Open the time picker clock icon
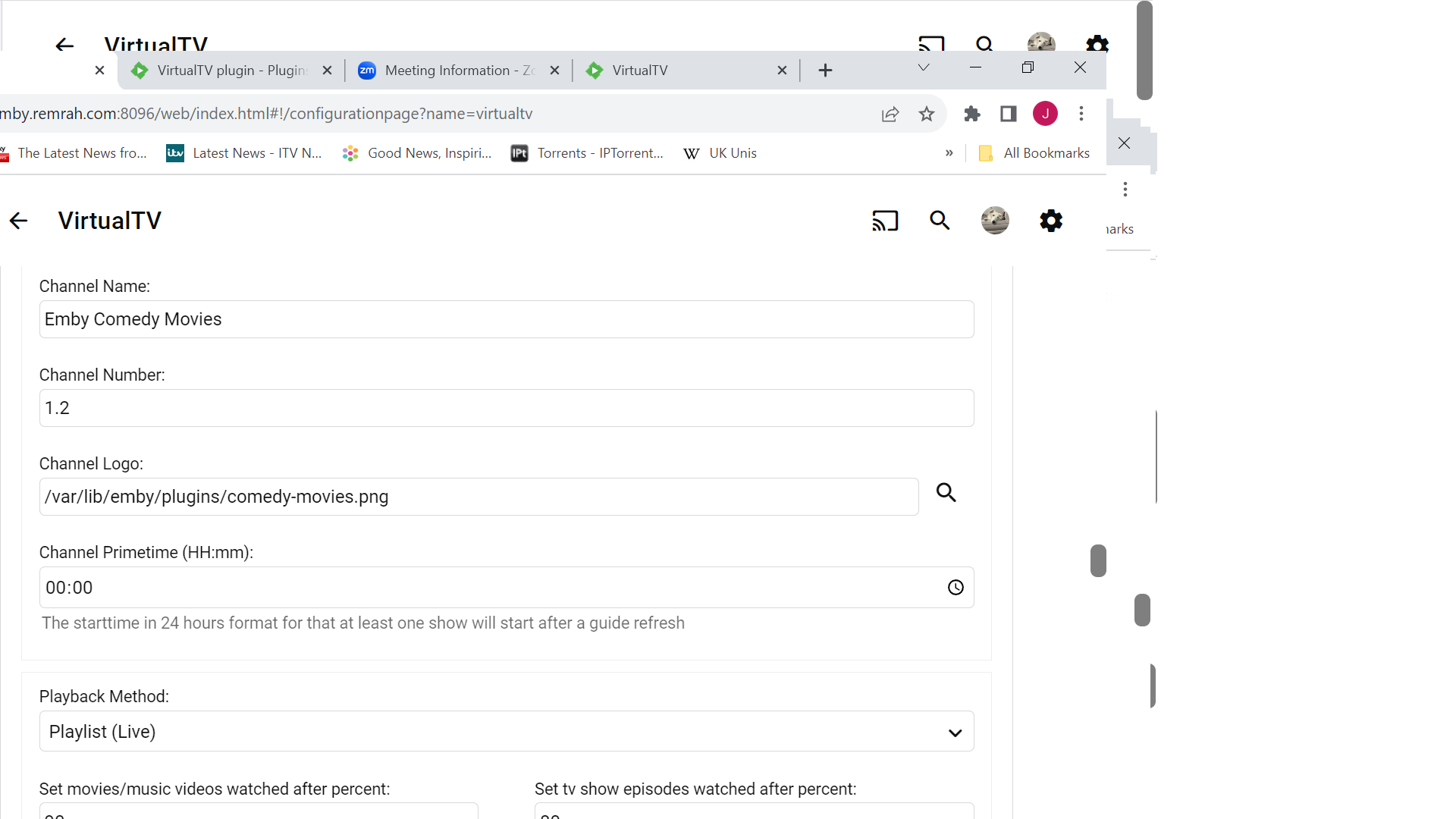Viewport: 1456px width, 819px height. (x=955, y=588)
